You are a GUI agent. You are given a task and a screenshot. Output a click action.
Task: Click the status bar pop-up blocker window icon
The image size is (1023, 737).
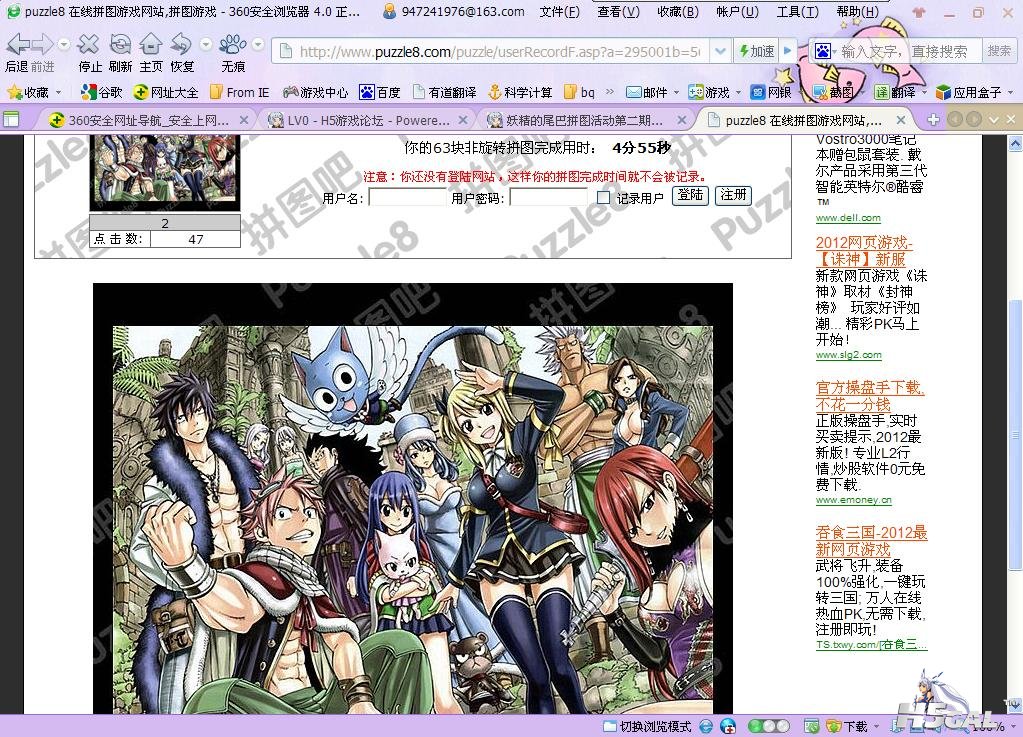[x=811, y=726]
